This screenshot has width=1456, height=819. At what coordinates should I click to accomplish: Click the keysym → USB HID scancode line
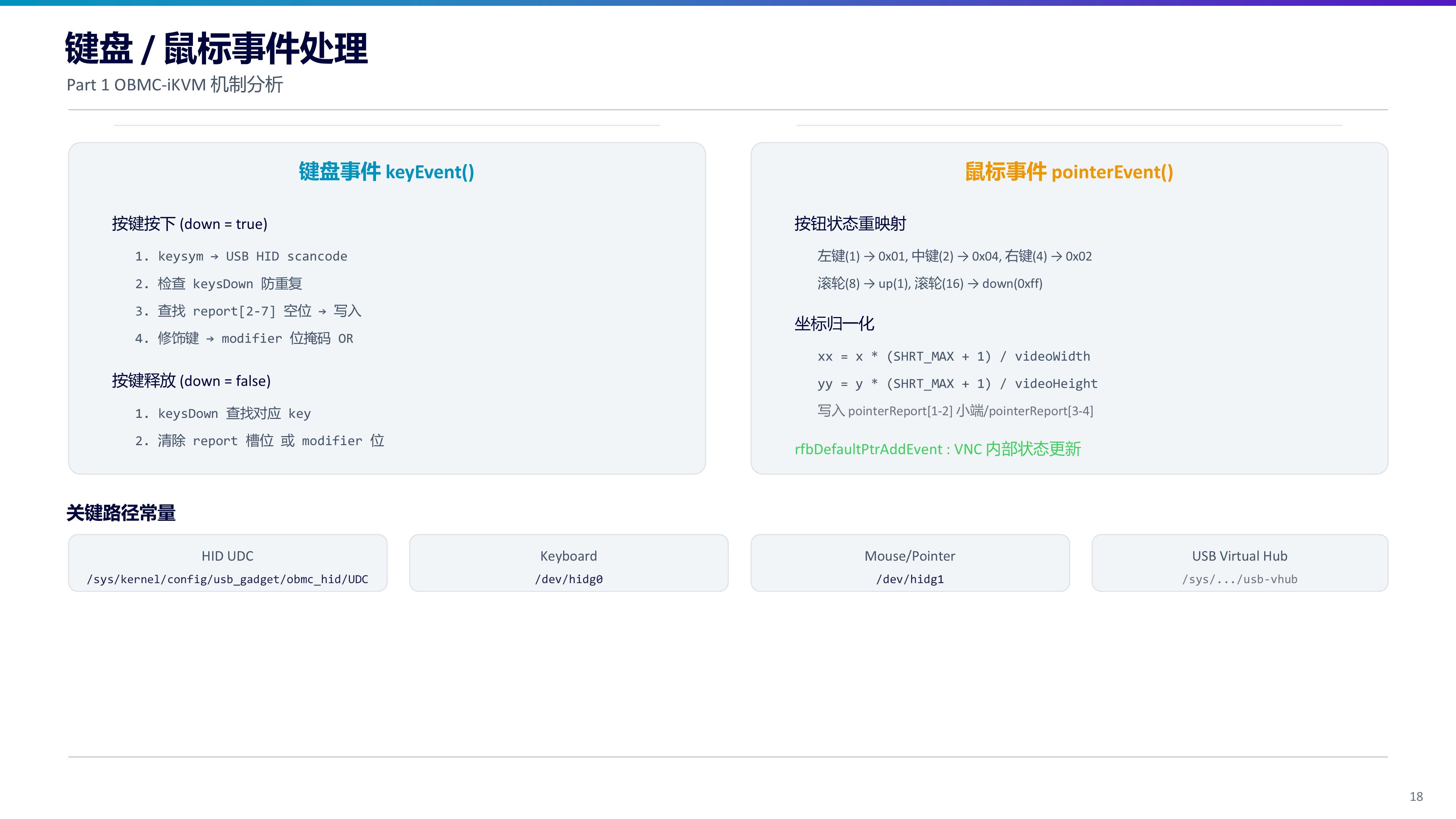(x=241, y=257)
